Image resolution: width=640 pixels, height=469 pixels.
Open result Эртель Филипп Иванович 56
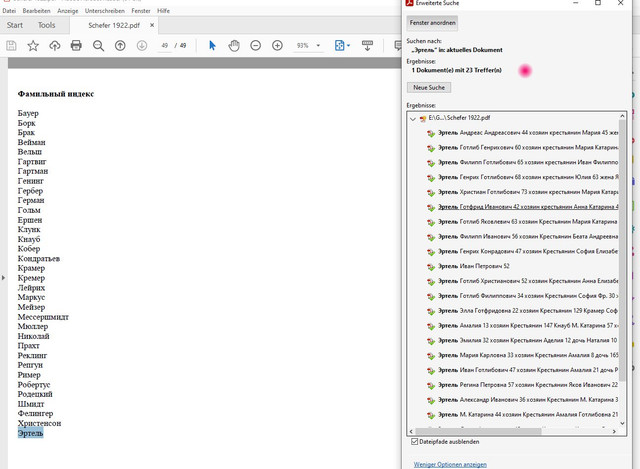(x=528, y=236)
